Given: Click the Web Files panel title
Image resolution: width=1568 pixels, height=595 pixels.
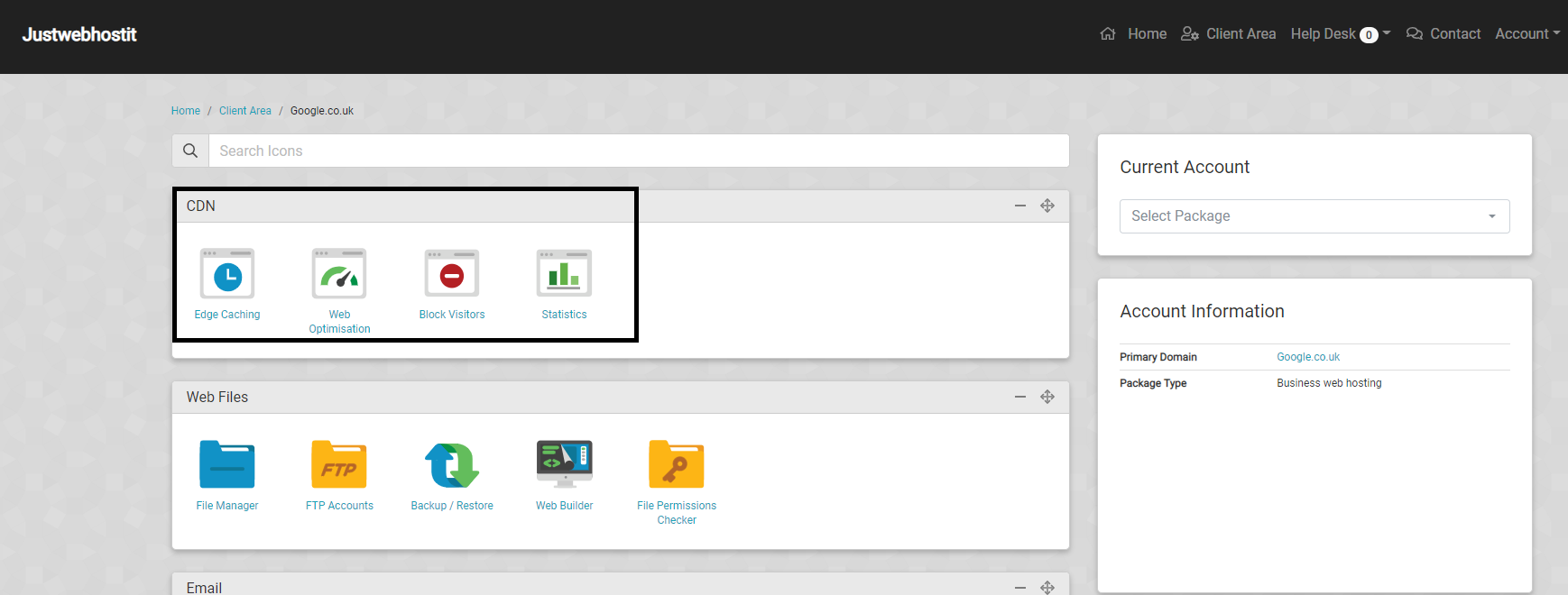Looking at the screenshot, I should 217,397.
